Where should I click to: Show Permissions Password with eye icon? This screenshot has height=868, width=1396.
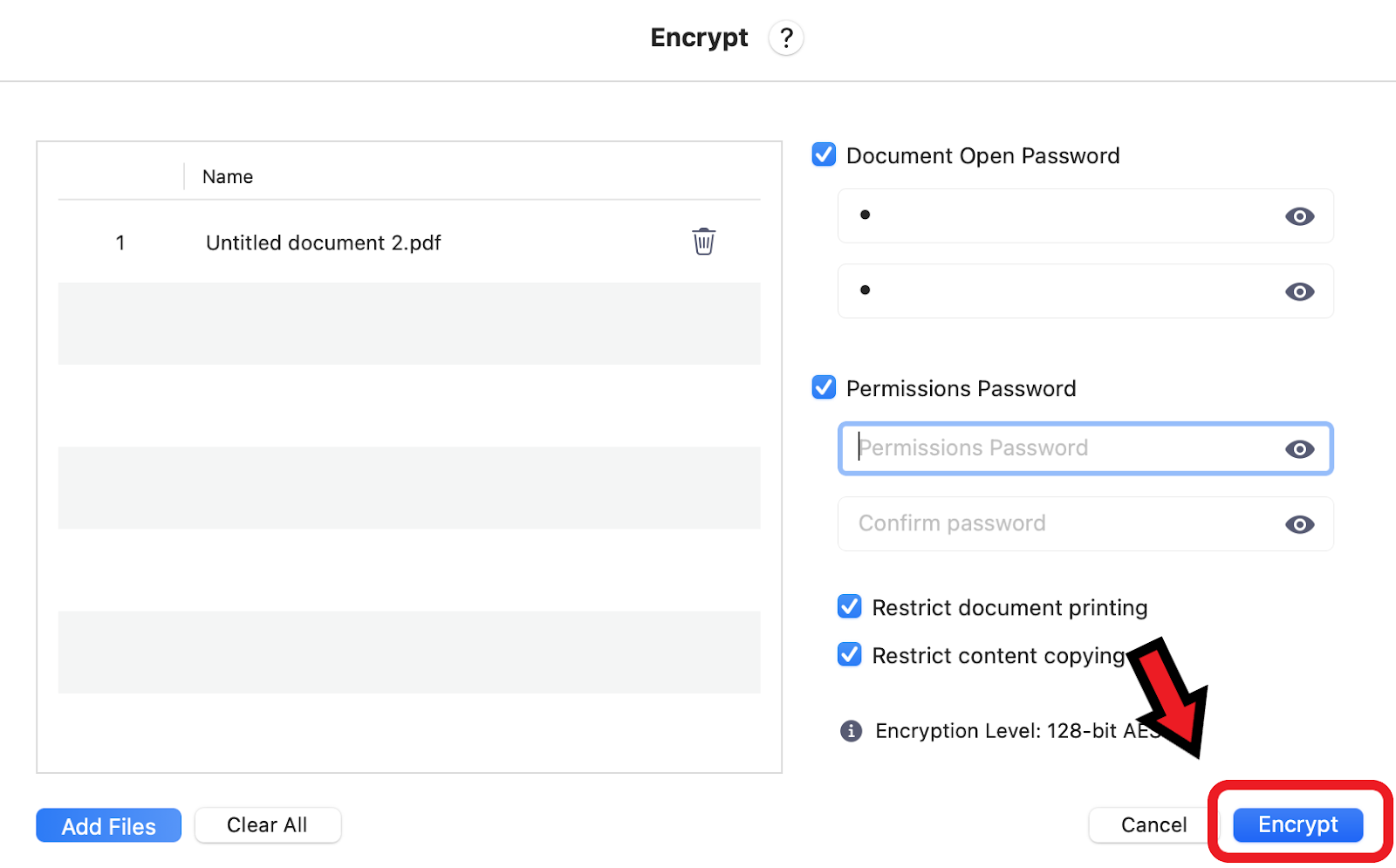click(x=1299, y=449)
